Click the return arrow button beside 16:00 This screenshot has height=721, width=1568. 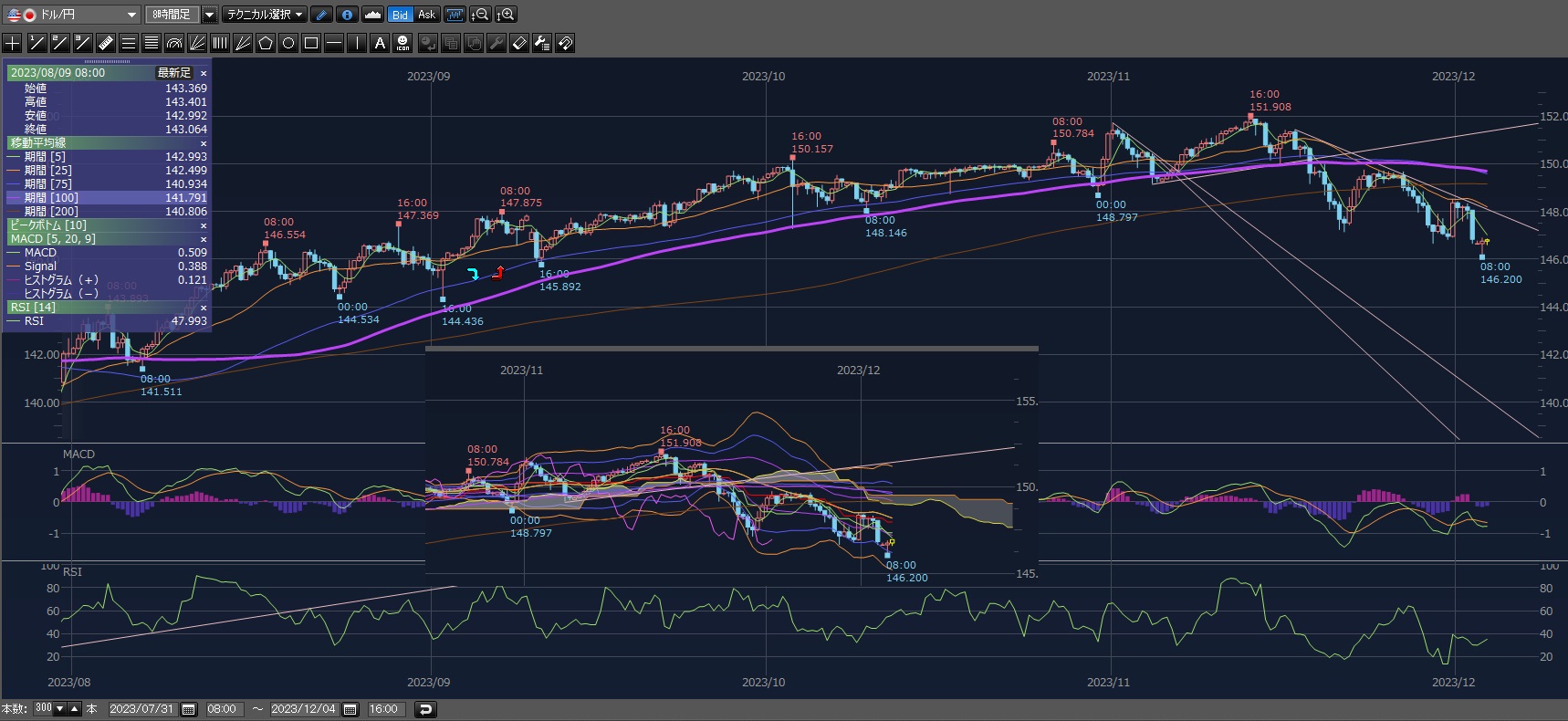pyautogui.click(x=425, y=709)
